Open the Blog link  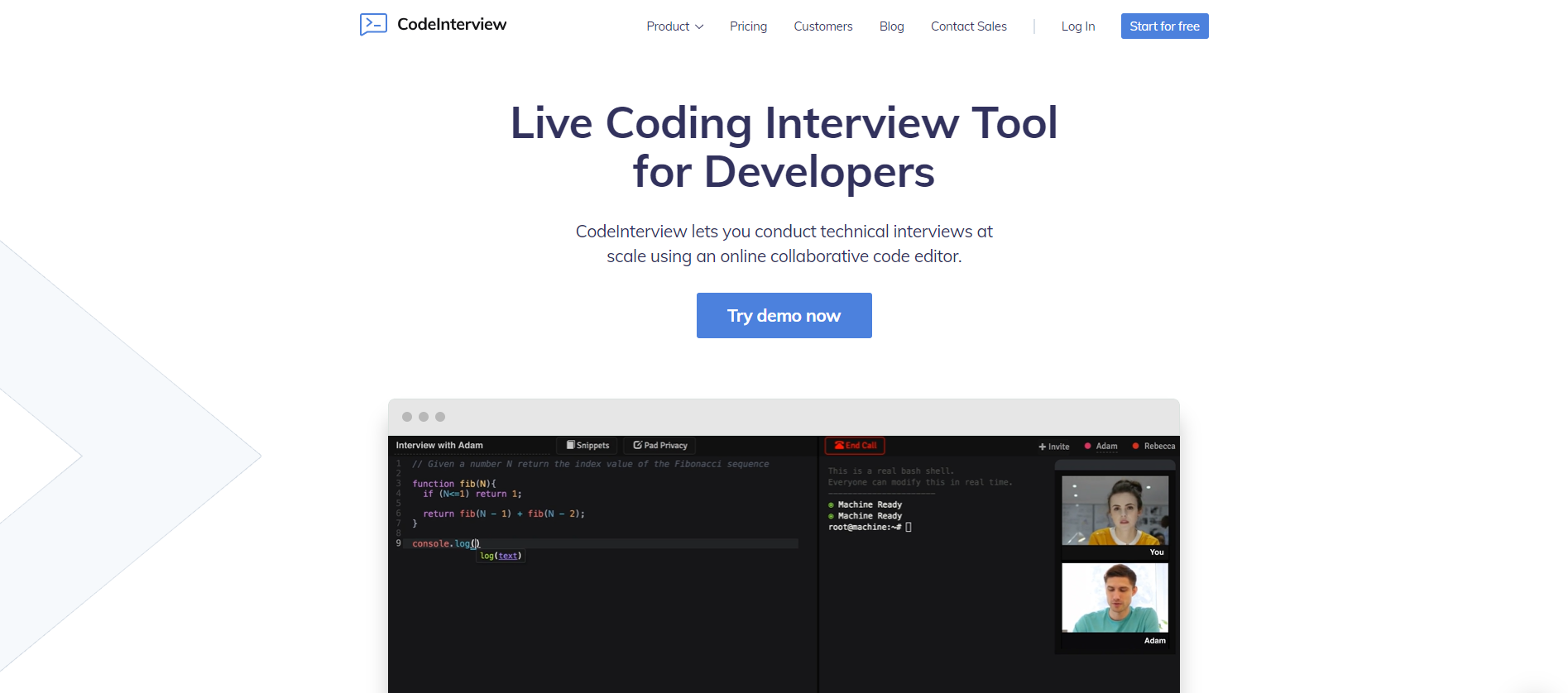[x=891, y=26]
